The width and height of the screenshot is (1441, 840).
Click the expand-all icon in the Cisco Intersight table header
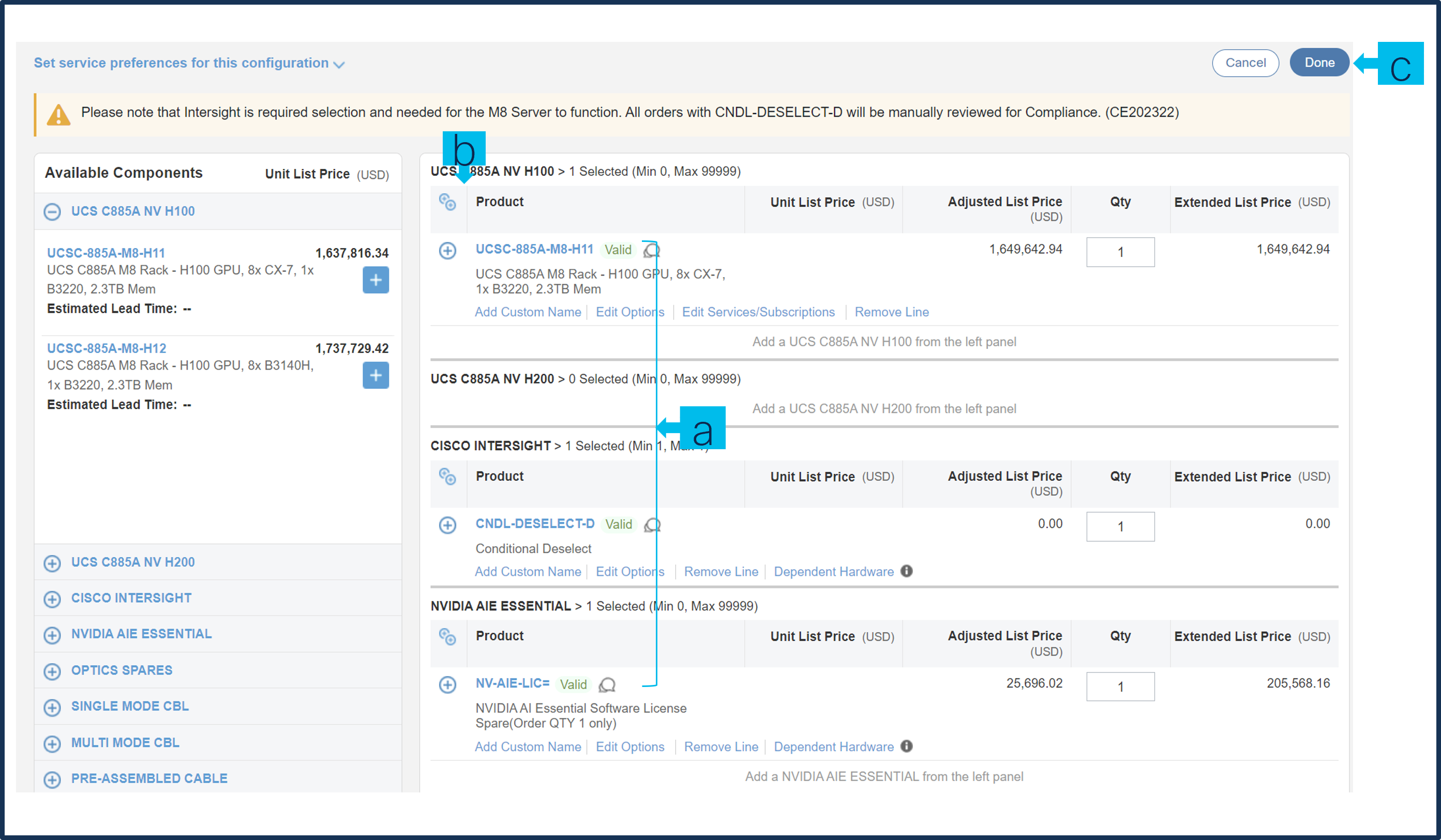coord(447,476)
